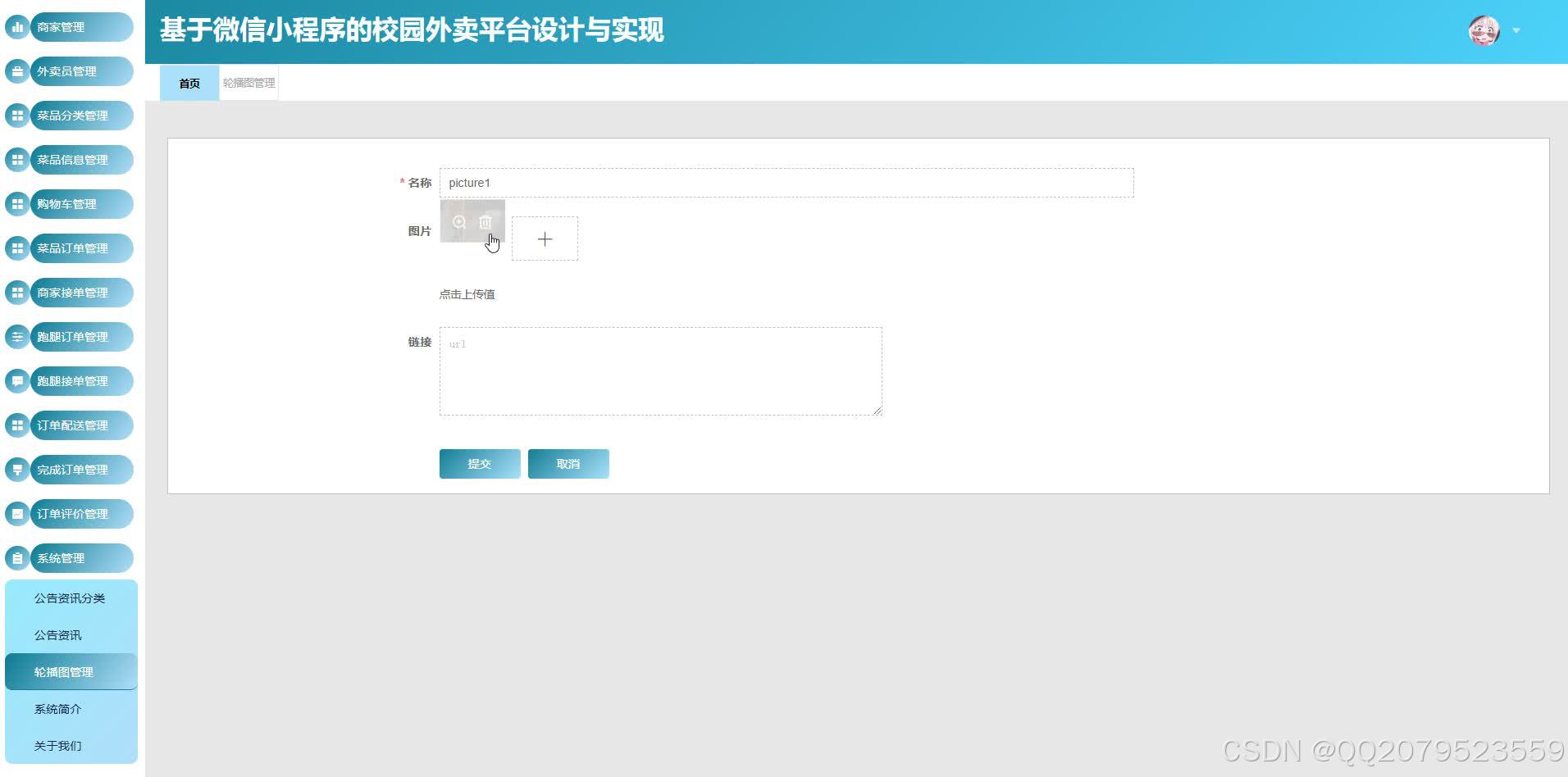
Task: Click the 购物车管理 sidebar icon
Action: pos(16,203)
